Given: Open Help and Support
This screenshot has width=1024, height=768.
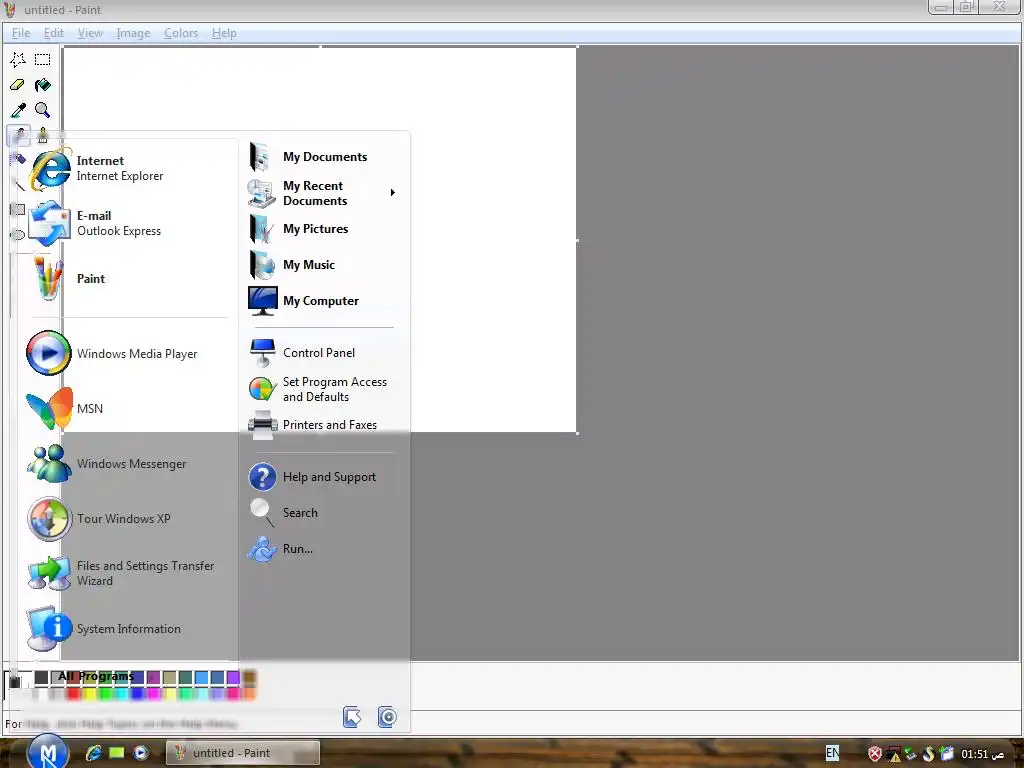Looking at the screenshot, I should tap(323, 477).
